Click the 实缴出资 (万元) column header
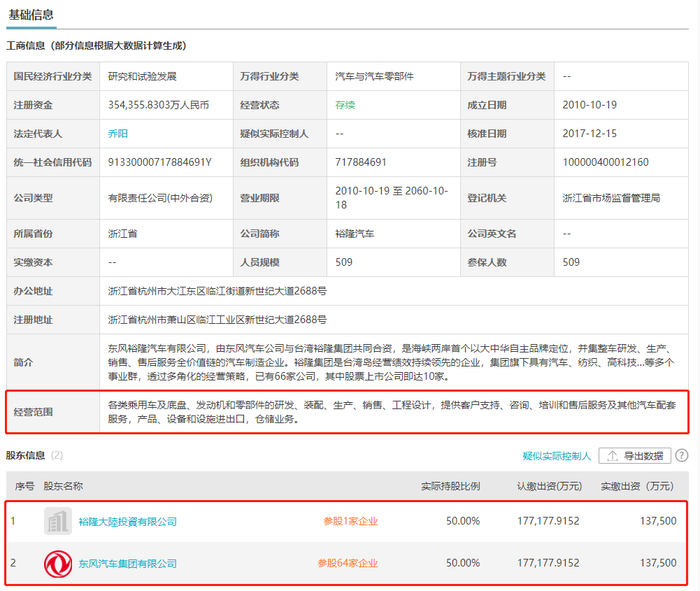700x591 pixels. tap(637, 486)
